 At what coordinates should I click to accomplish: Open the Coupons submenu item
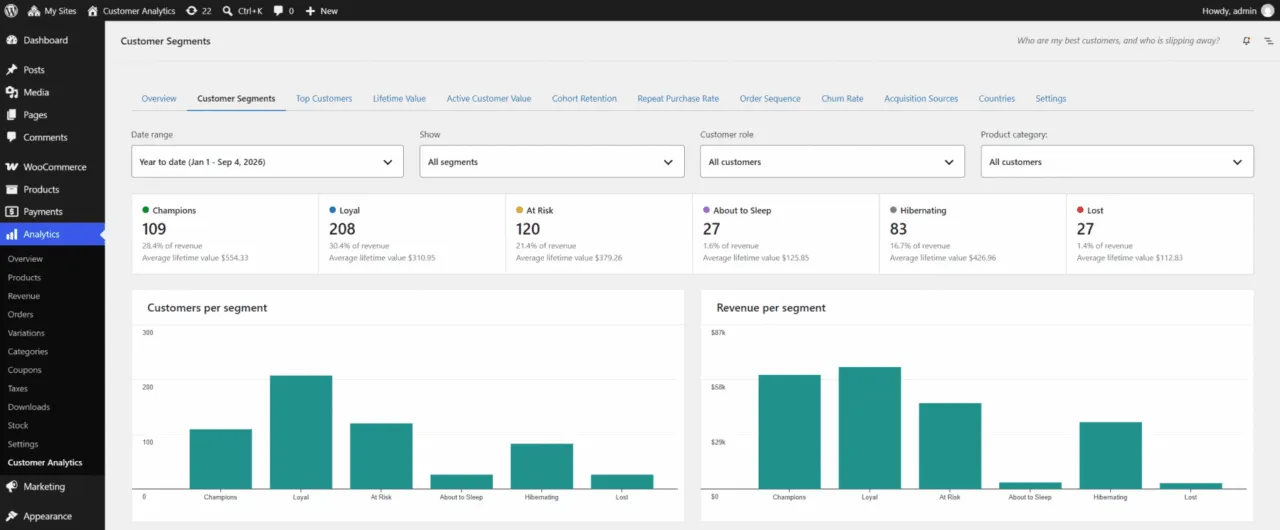click(24, 370)
